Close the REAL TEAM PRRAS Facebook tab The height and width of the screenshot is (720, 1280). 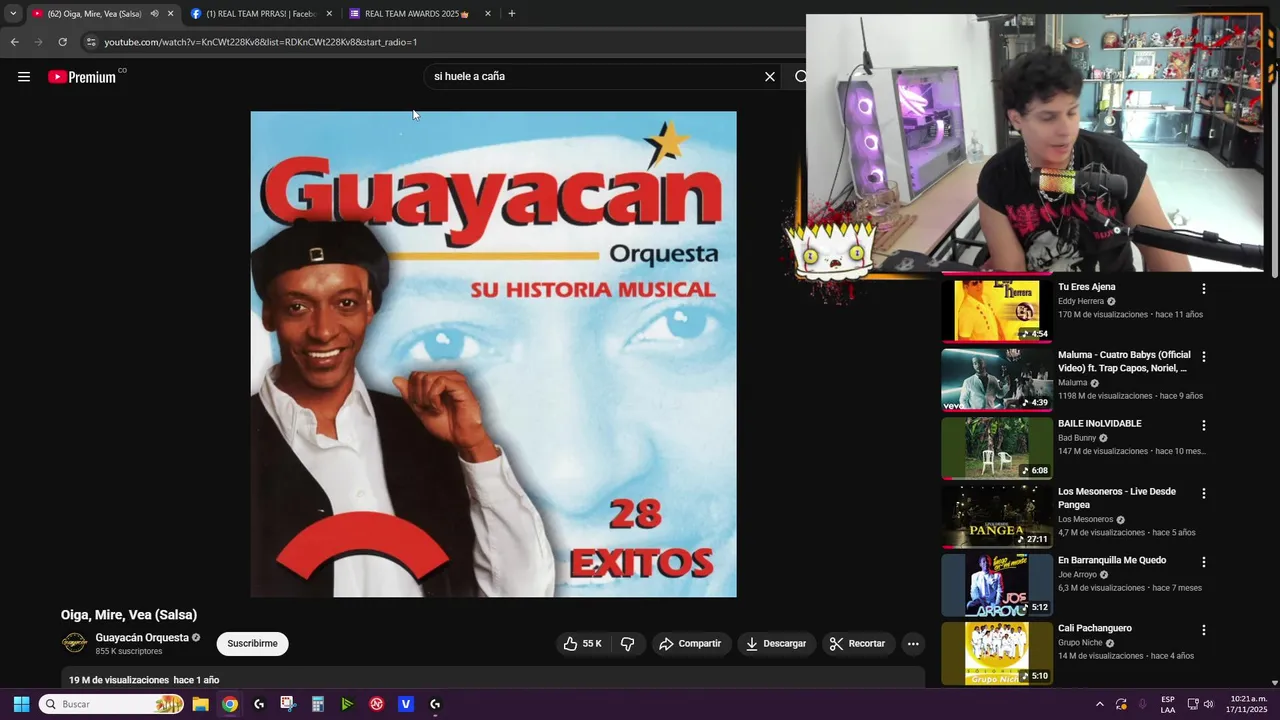pyautogui.click(x=329, y=14)
